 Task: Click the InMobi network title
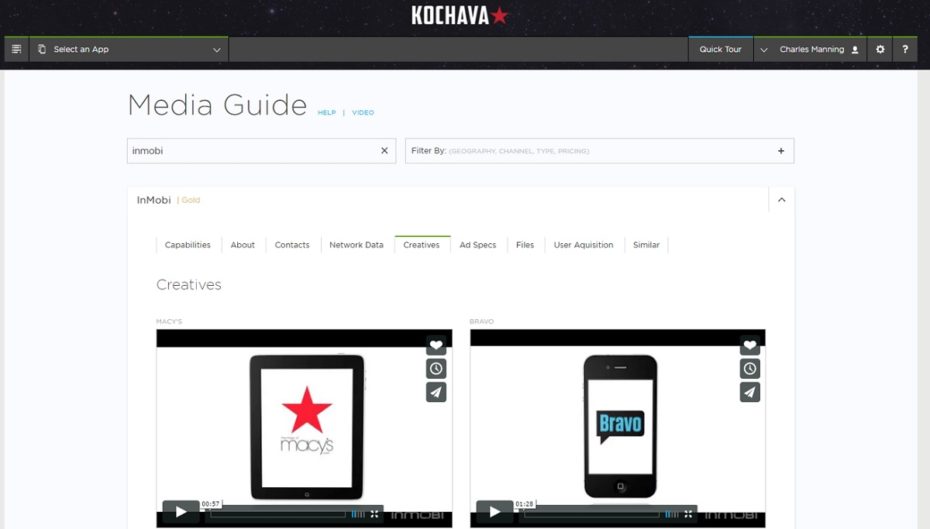coord(154,200)
